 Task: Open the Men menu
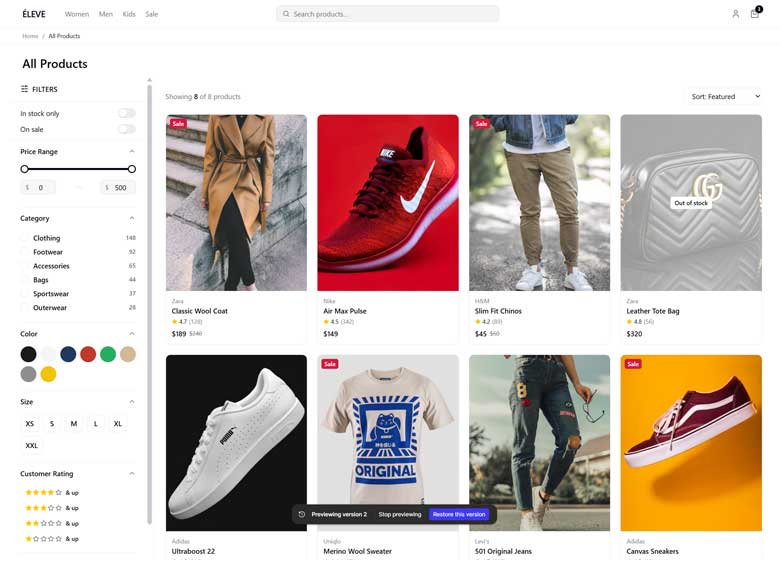point(105,14)
